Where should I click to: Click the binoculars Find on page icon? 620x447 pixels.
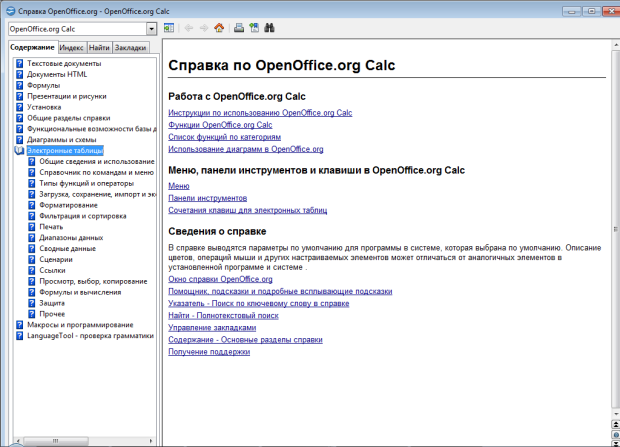pos(270,28)
